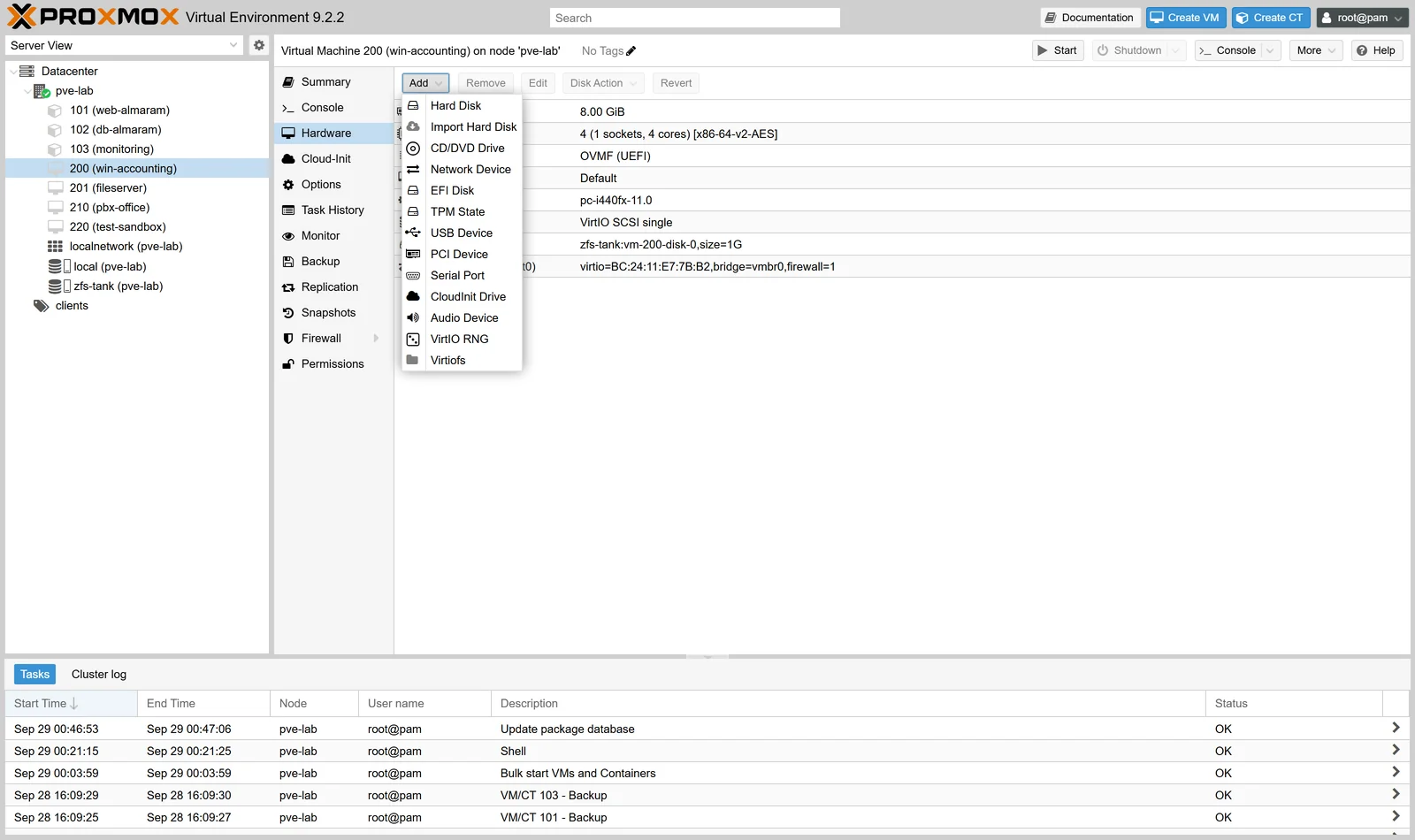Click the Virtiofs folder icon

click(x=413, y=360)
